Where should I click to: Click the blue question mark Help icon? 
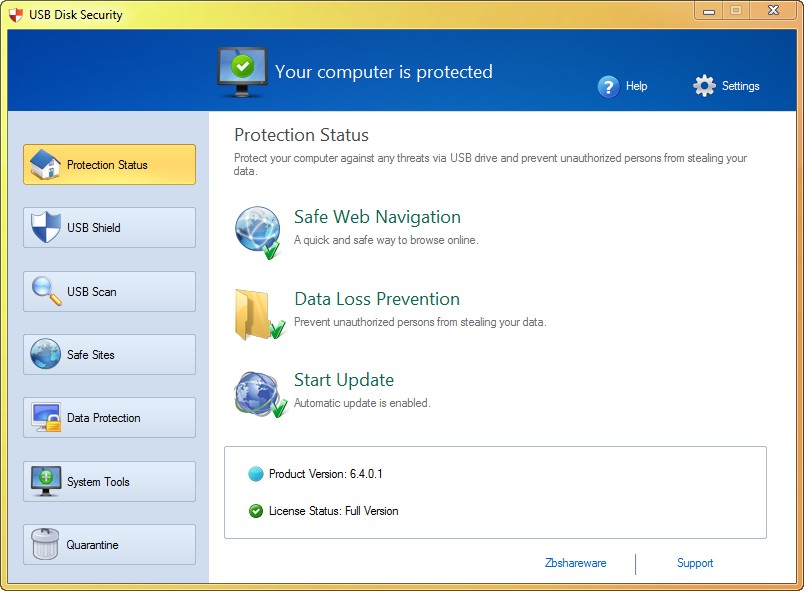pos(608,86)
